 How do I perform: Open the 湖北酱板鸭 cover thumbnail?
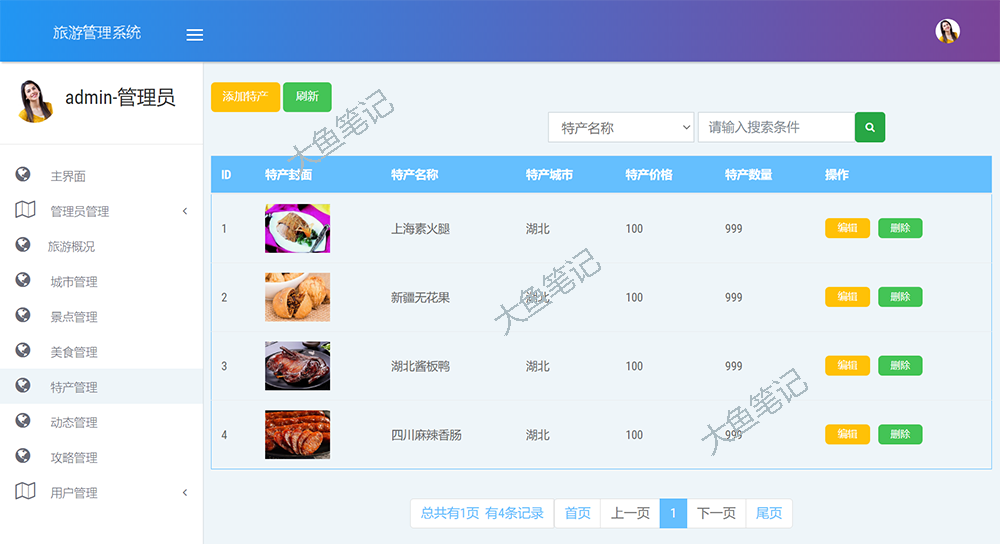tap(298, 366)
